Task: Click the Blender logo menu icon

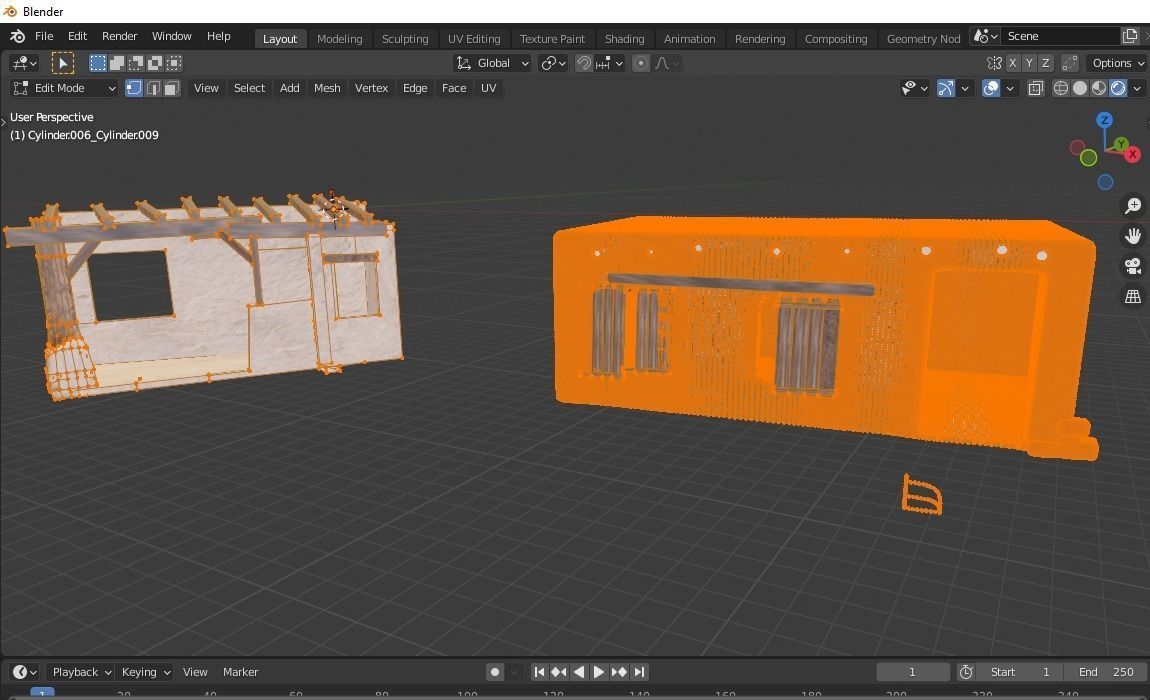Action: (18, 36)
